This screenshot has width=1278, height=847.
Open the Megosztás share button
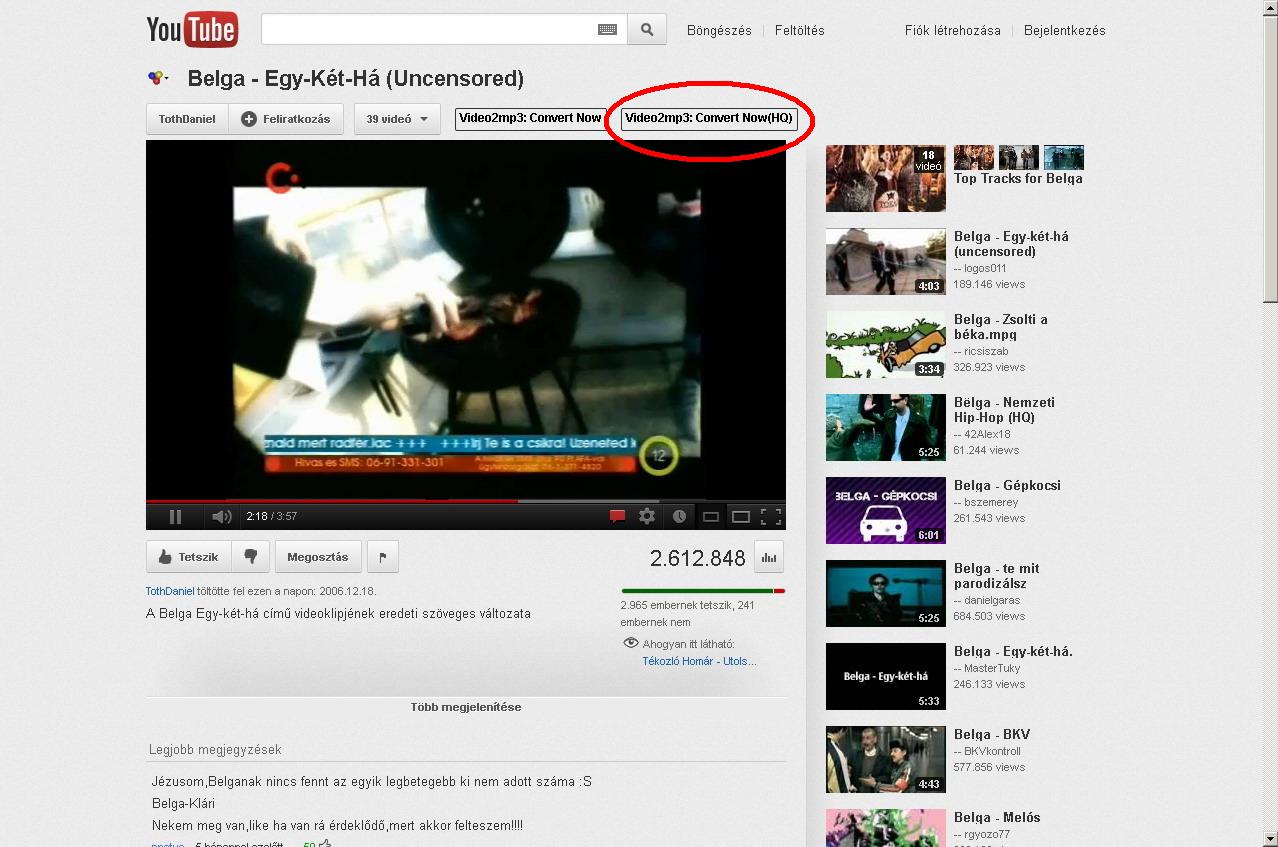[318, 557]
